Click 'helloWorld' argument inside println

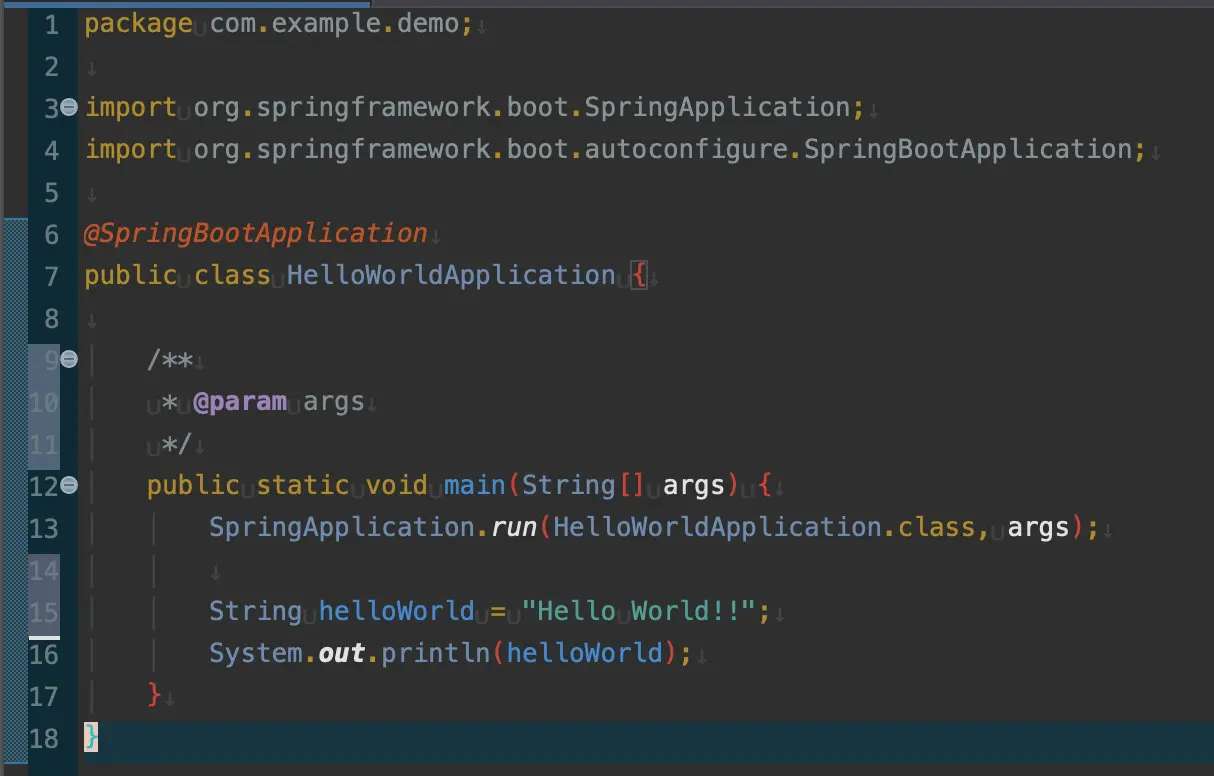click(584, 653)
